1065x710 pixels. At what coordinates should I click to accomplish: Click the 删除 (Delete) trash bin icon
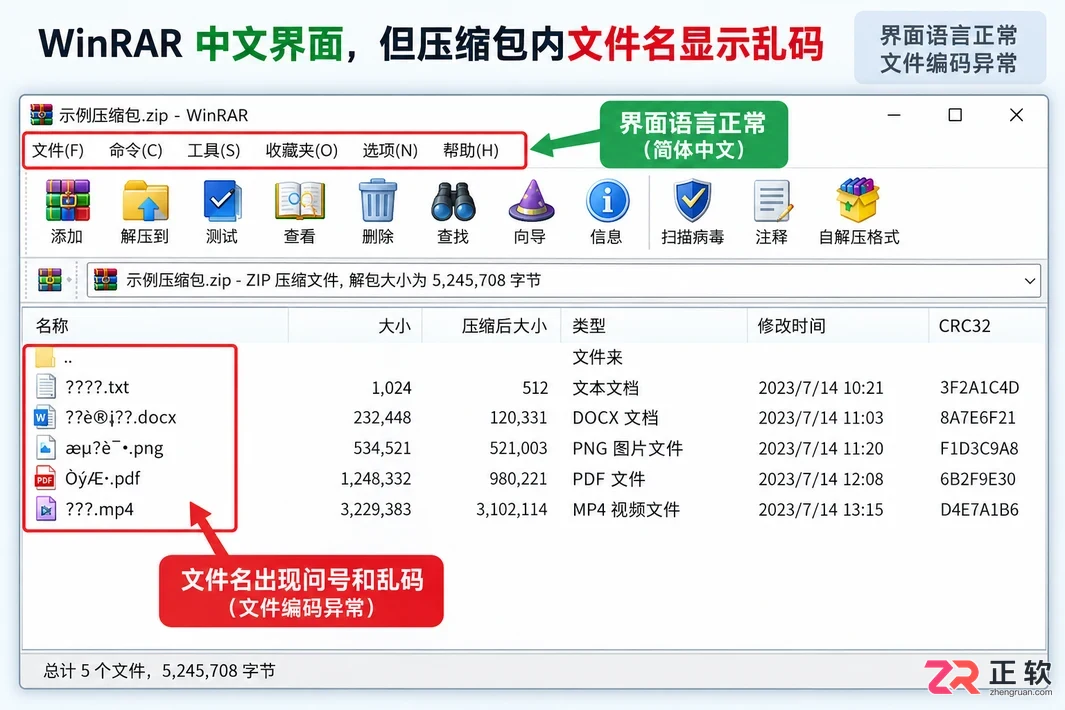point(378,200)
